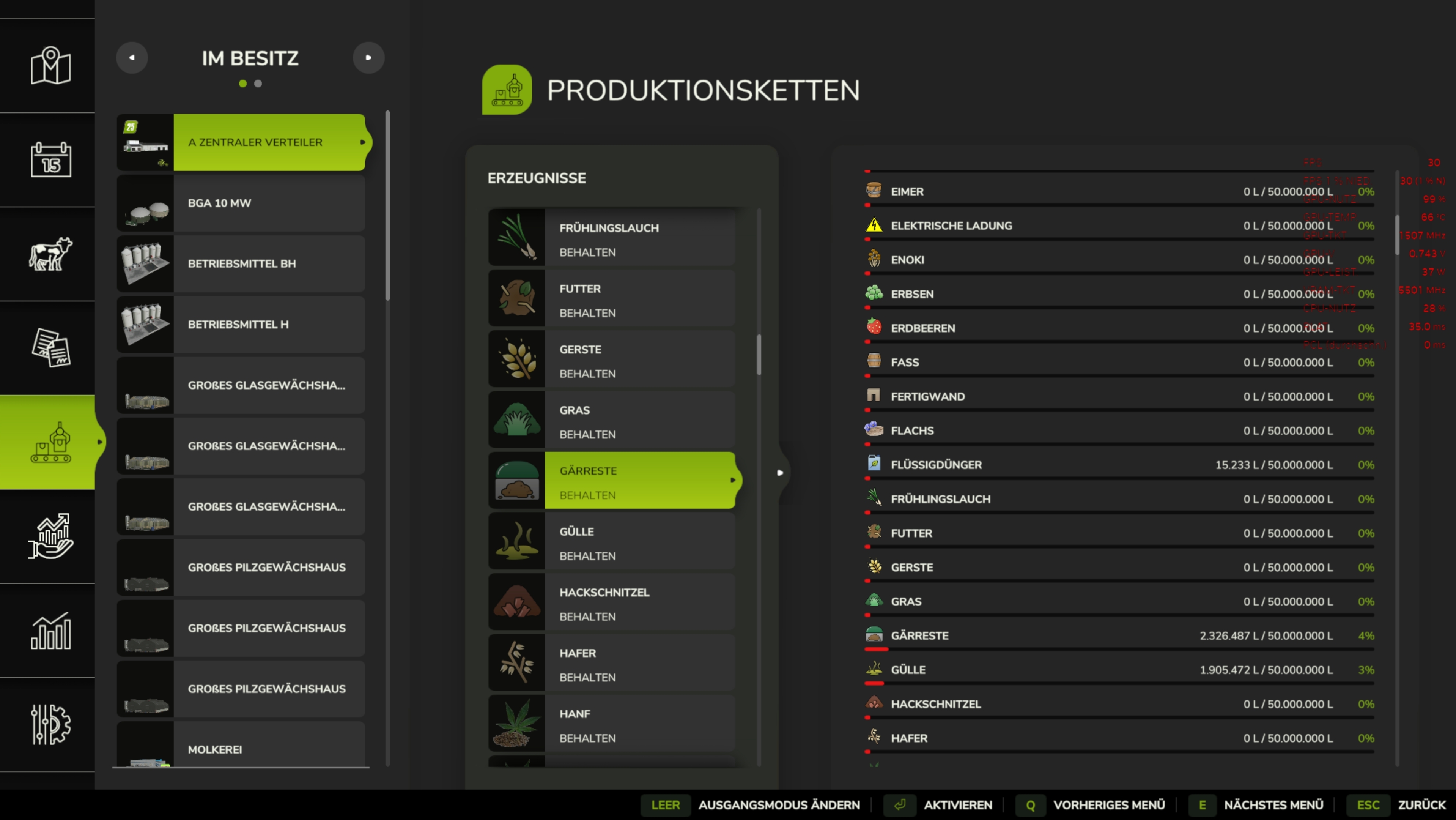Viewport: 1456px width, 820px height.
Task: Open the animals cow icon
Action: click(50, 253)
